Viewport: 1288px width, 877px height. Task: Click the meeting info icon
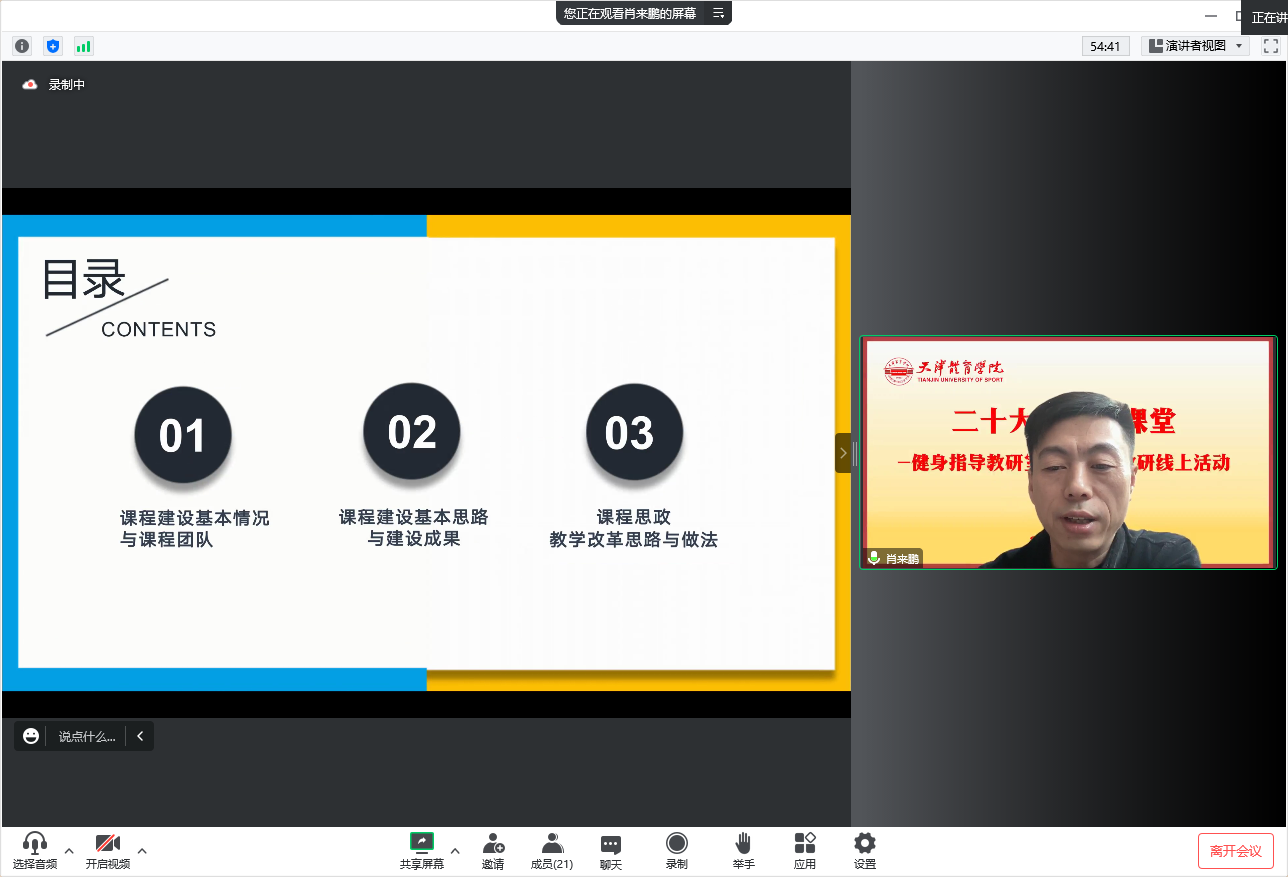pos(22,46)
